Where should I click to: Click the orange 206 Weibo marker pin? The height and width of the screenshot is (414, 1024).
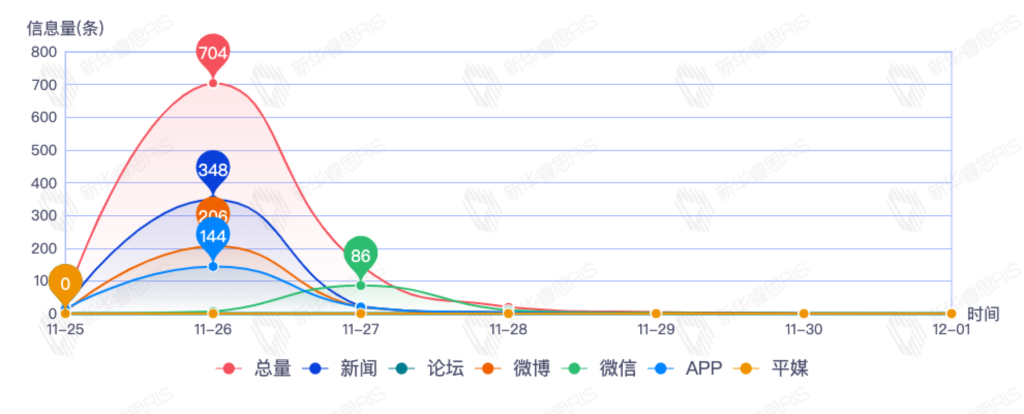[x=213, y=211]
